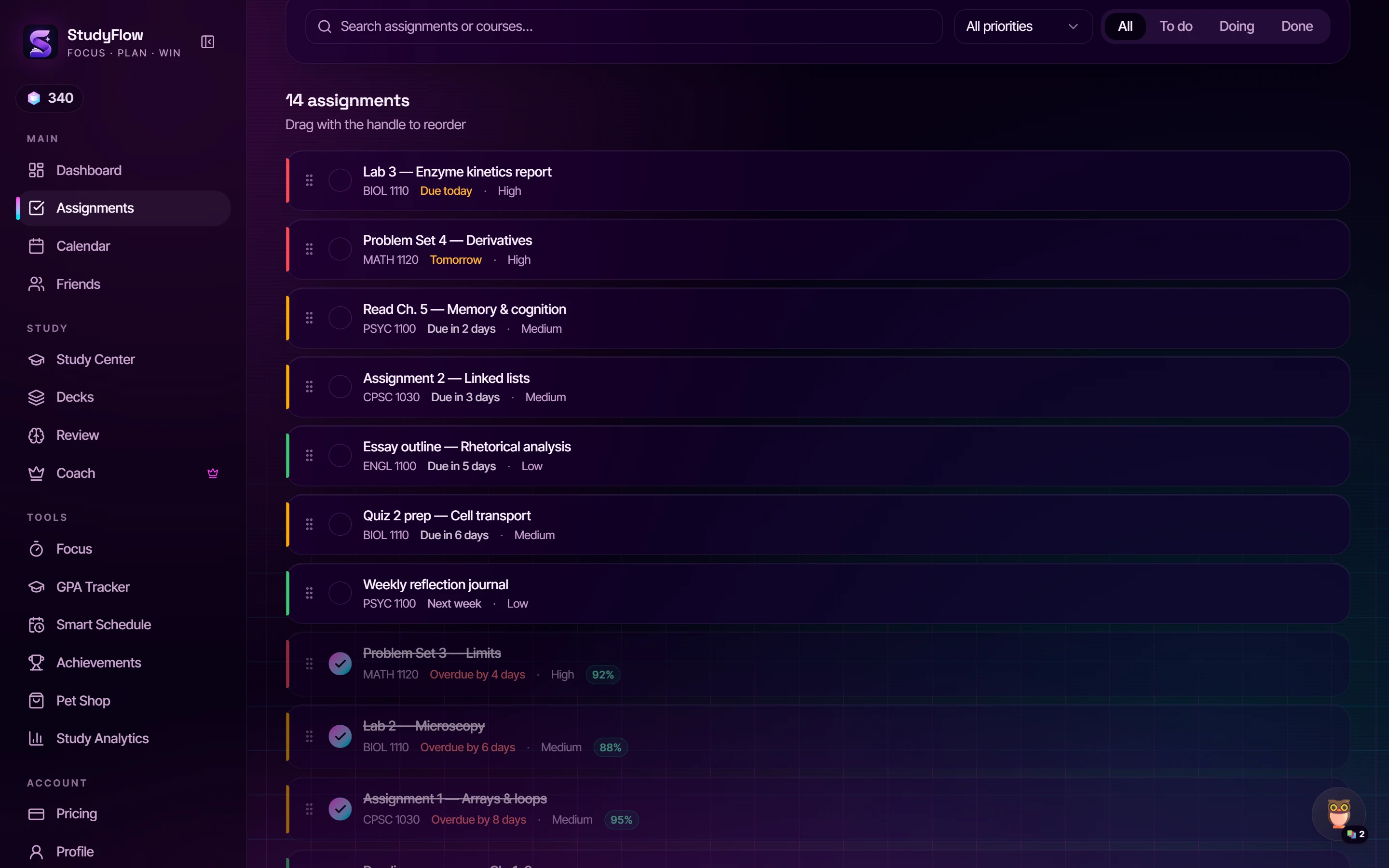Switch to the To do filter tab
The height and width of the screenshot is (868, 1389).
pos(1175,27)
